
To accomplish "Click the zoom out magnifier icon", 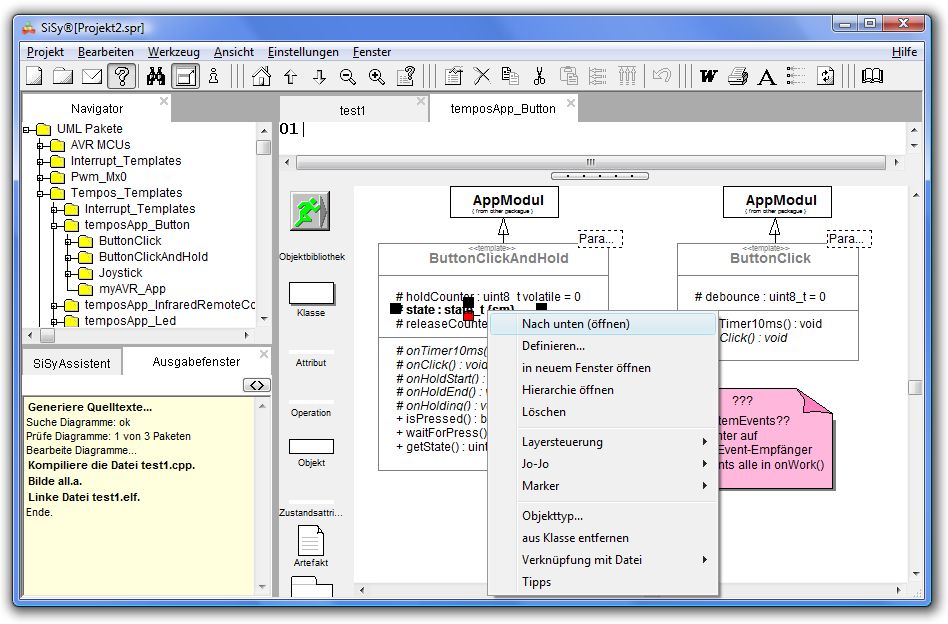I will click(x=348, y=76).
